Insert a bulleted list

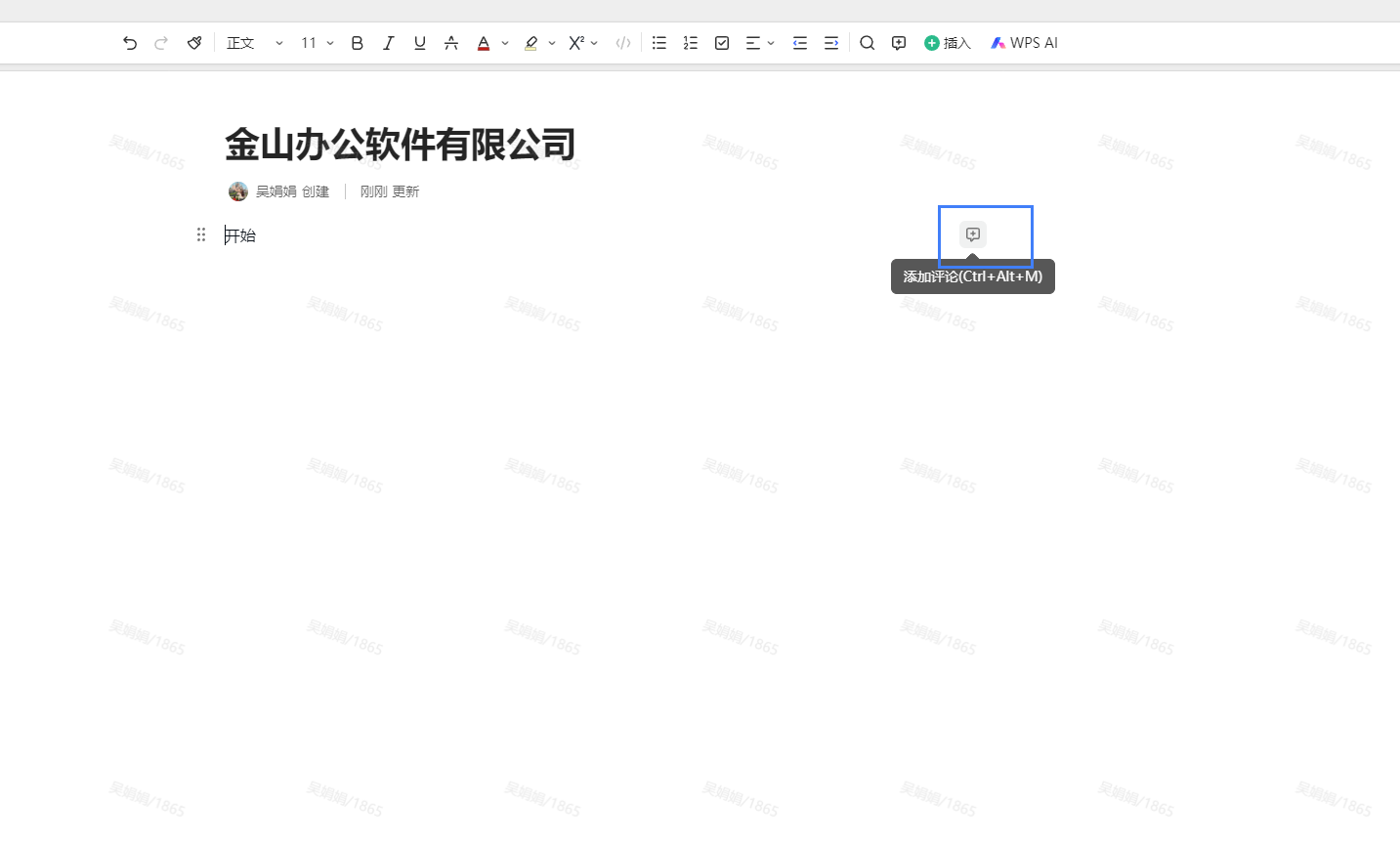[659, 43]
